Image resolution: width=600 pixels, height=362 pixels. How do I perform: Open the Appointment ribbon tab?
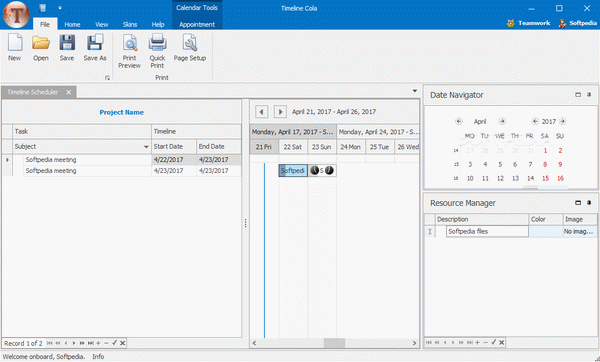pos(197,24)
